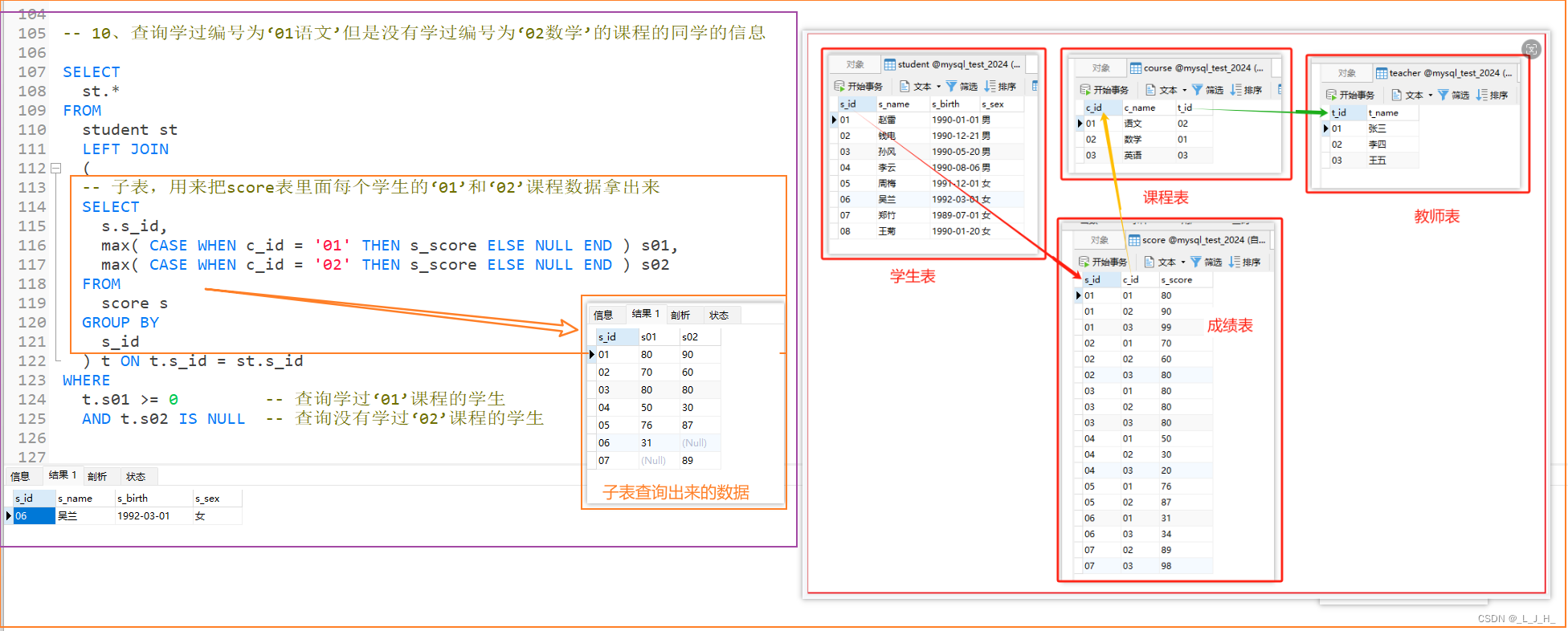Viewport: 1568px width, 631px height.
Task: Click the Text icon in student window
Action: (x=904, y=86)
